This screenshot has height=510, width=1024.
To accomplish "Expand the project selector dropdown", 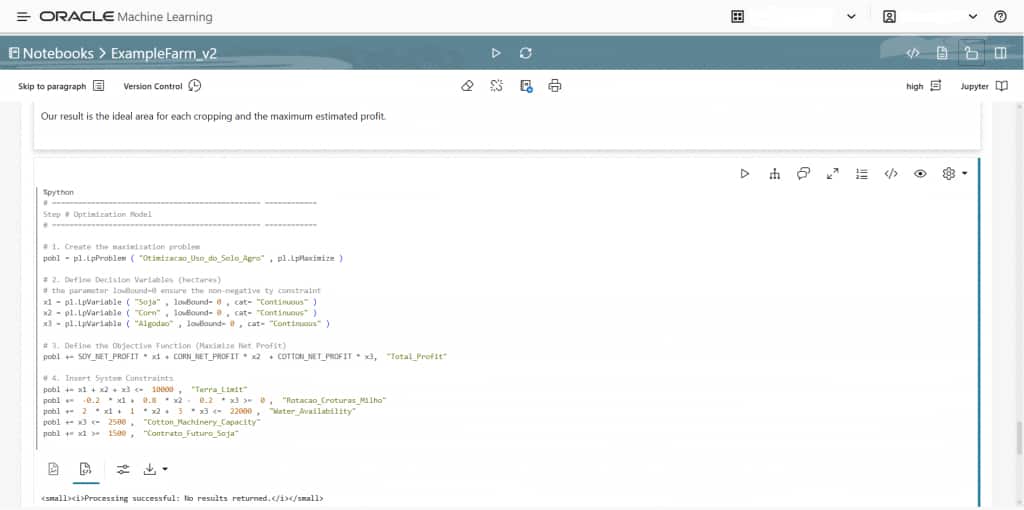I will point(851,17).
